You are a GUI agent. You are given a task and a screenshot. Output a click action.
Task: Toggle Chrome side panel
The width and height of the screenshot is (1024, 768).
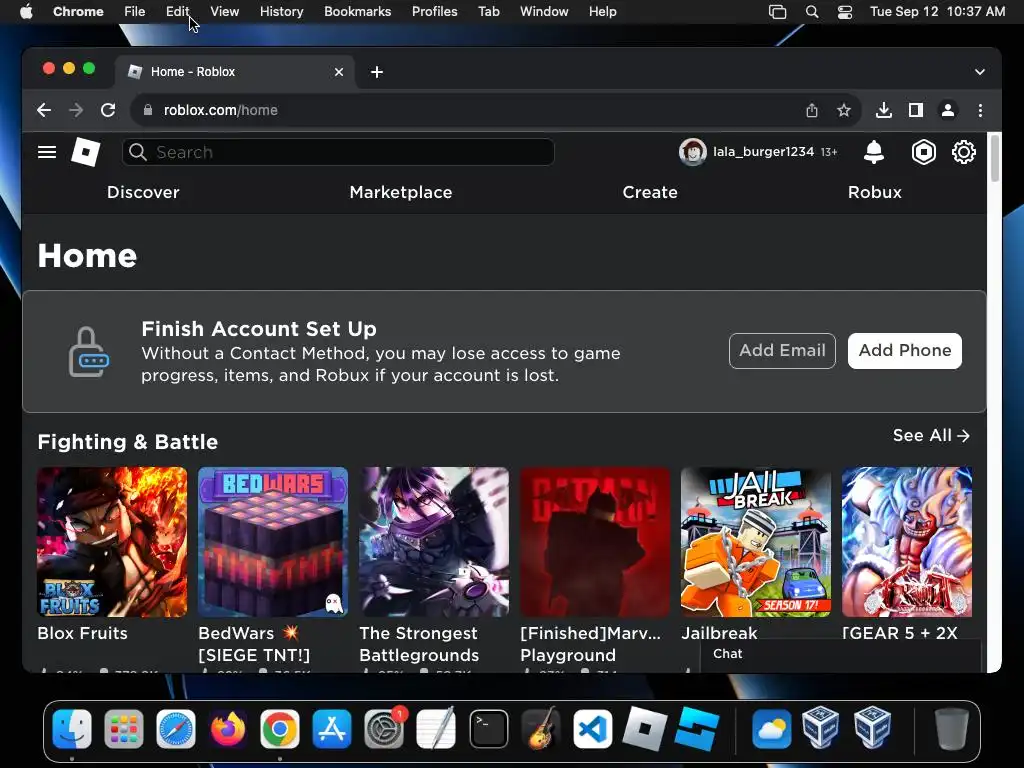click(916, 110)
